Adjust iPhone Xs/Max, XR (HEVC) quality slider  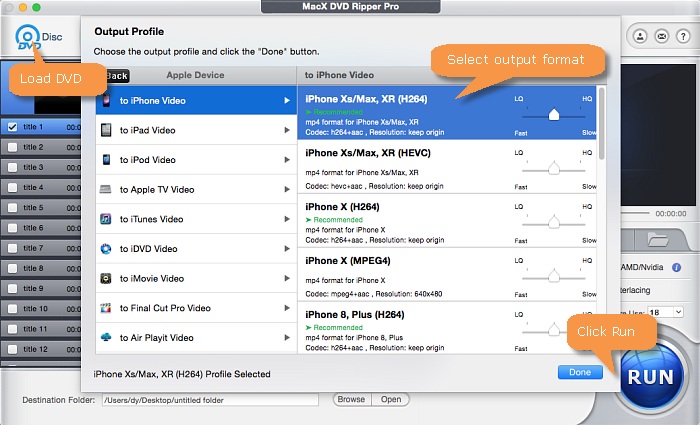[x=554, y=169]
